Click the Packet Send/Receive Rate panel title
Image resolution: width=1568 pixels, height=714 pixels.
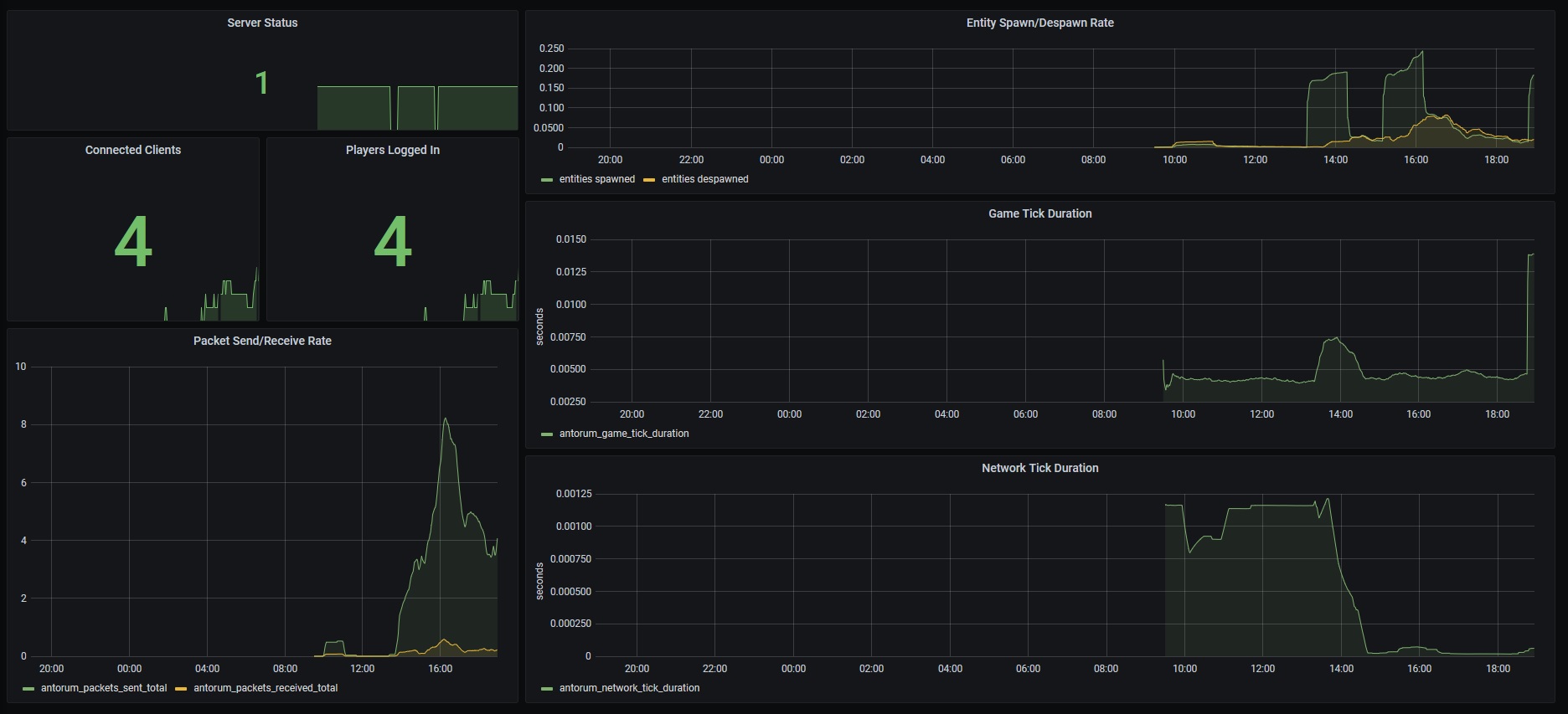(262, 341)
